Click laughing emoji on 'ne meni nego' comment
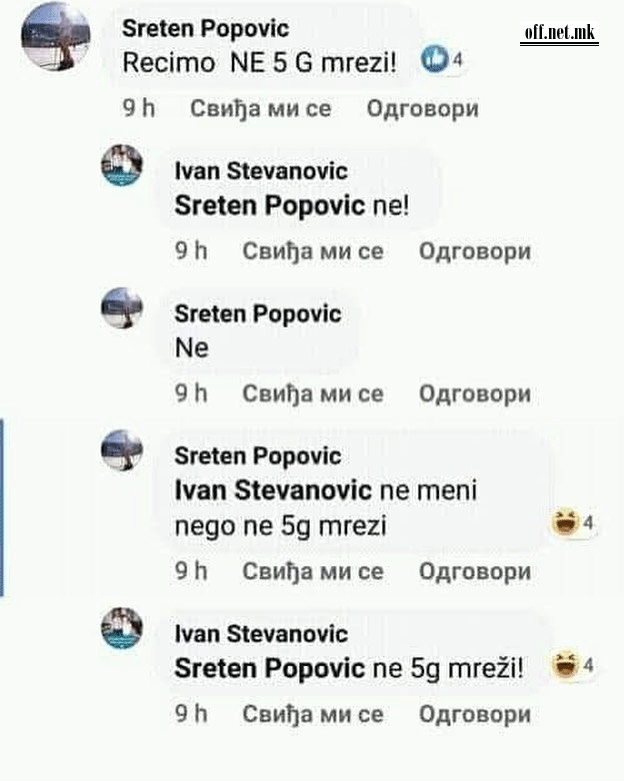 tap(565, 522)
